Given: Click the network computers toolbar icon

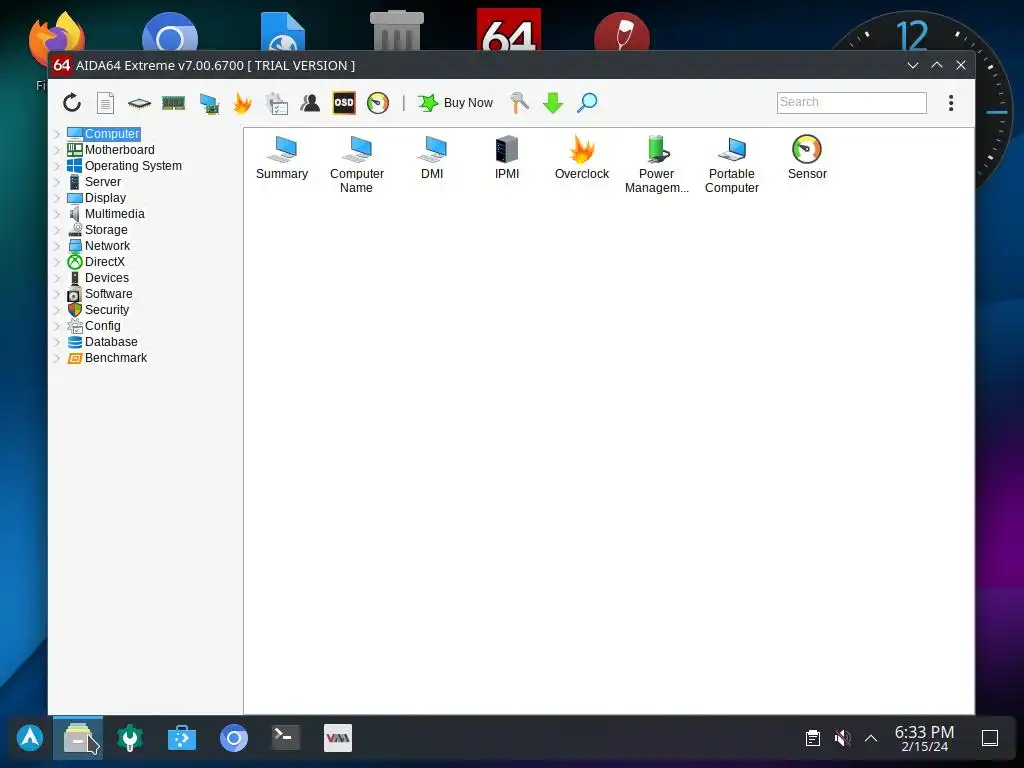Looking at the screenshot, I should point(209,103).
